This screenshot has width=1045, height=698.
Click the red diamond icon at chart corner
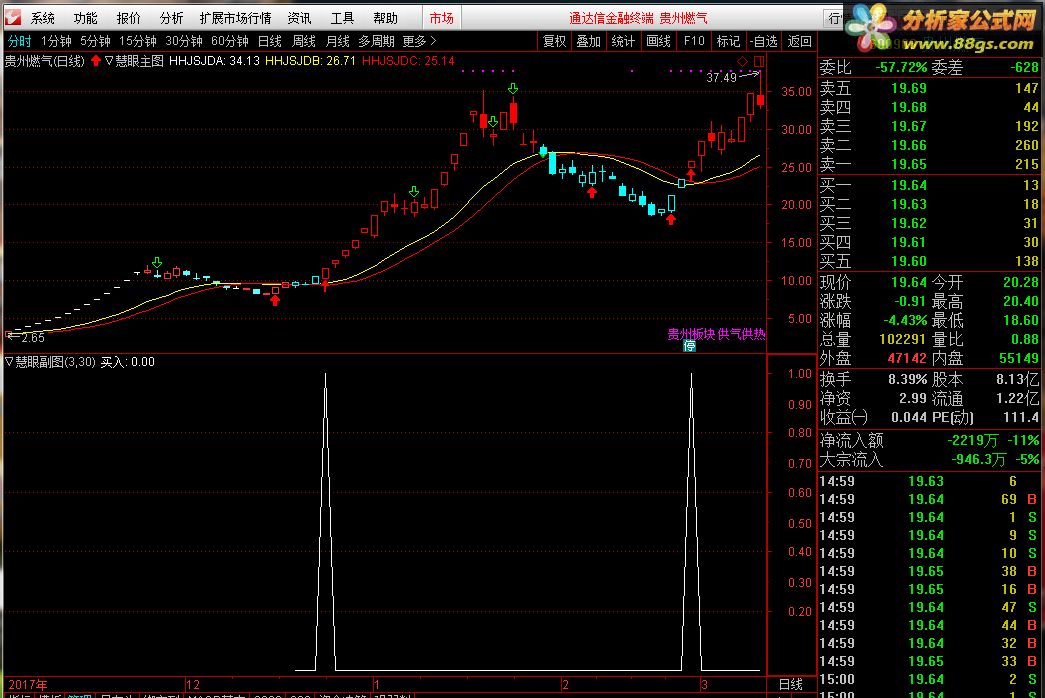(742, 61)
